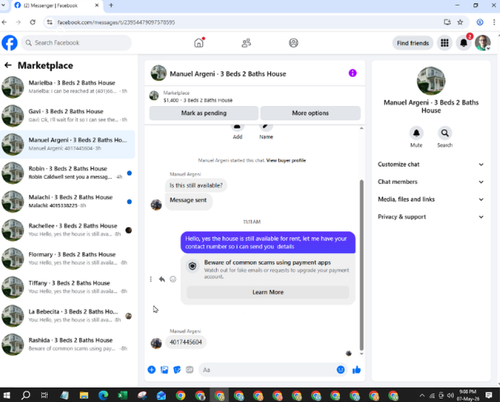Click the chat scrollbar
Image resolution: width=500 pixels, height=402 pixels.
click(362, 265)
